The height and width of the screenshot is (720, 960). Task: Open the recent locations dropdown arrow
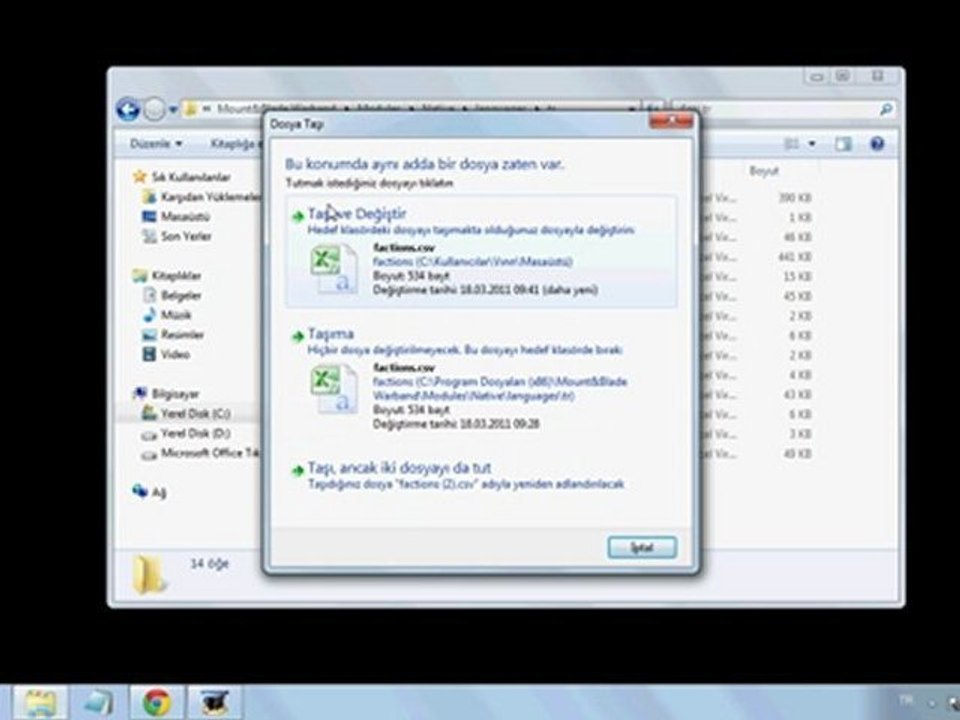pyautogui.click(x=173, y=110)
